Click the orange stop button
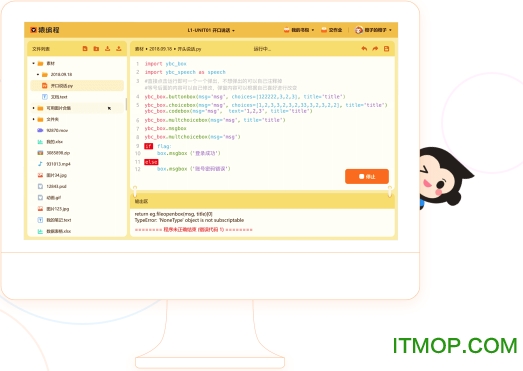The width and height of the screenshot is (523, 371). tap(367, 176)
